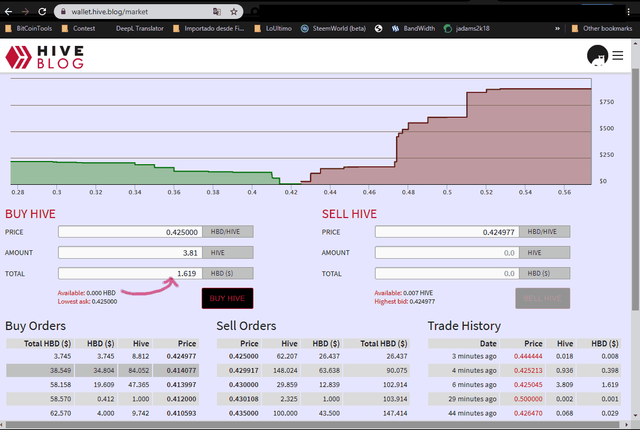This screenshot has height=430, width=640.
Task: Click the translate page icon in the address bar
Action: click(x=217, y=12)
